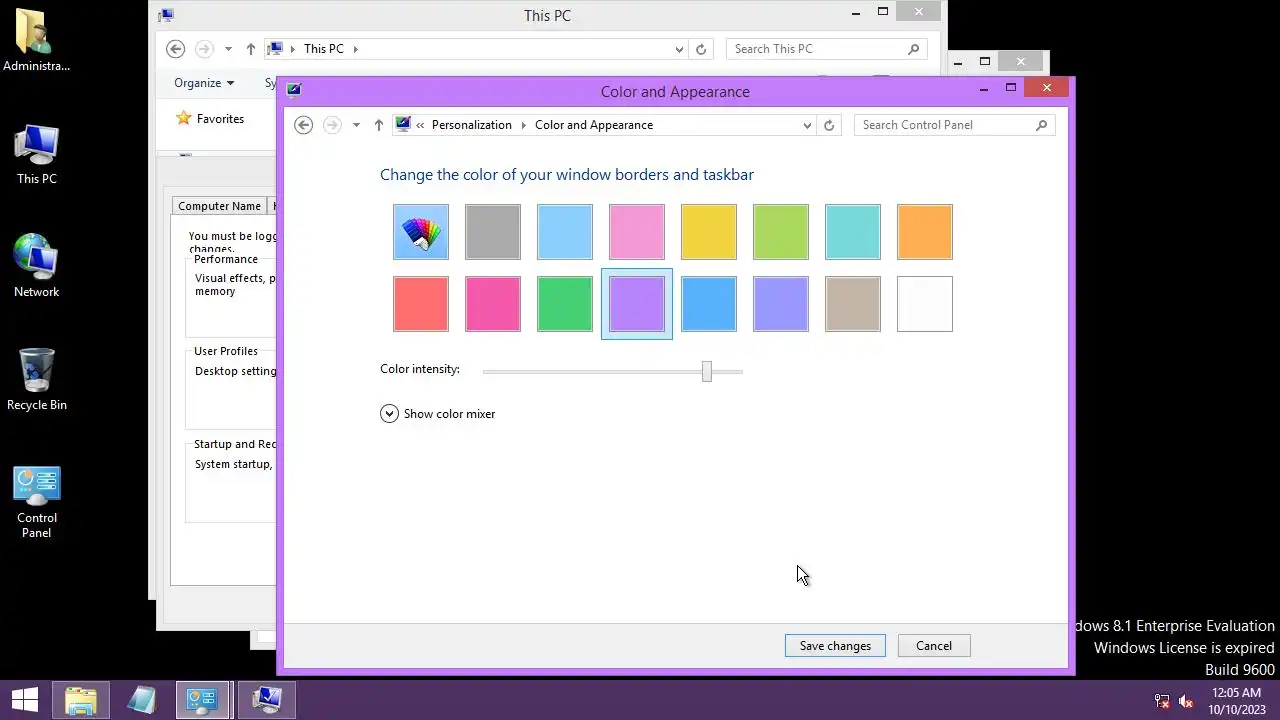1280x720 pixels.
Task: Click Save changes button
Action: (x=835, y=646)
